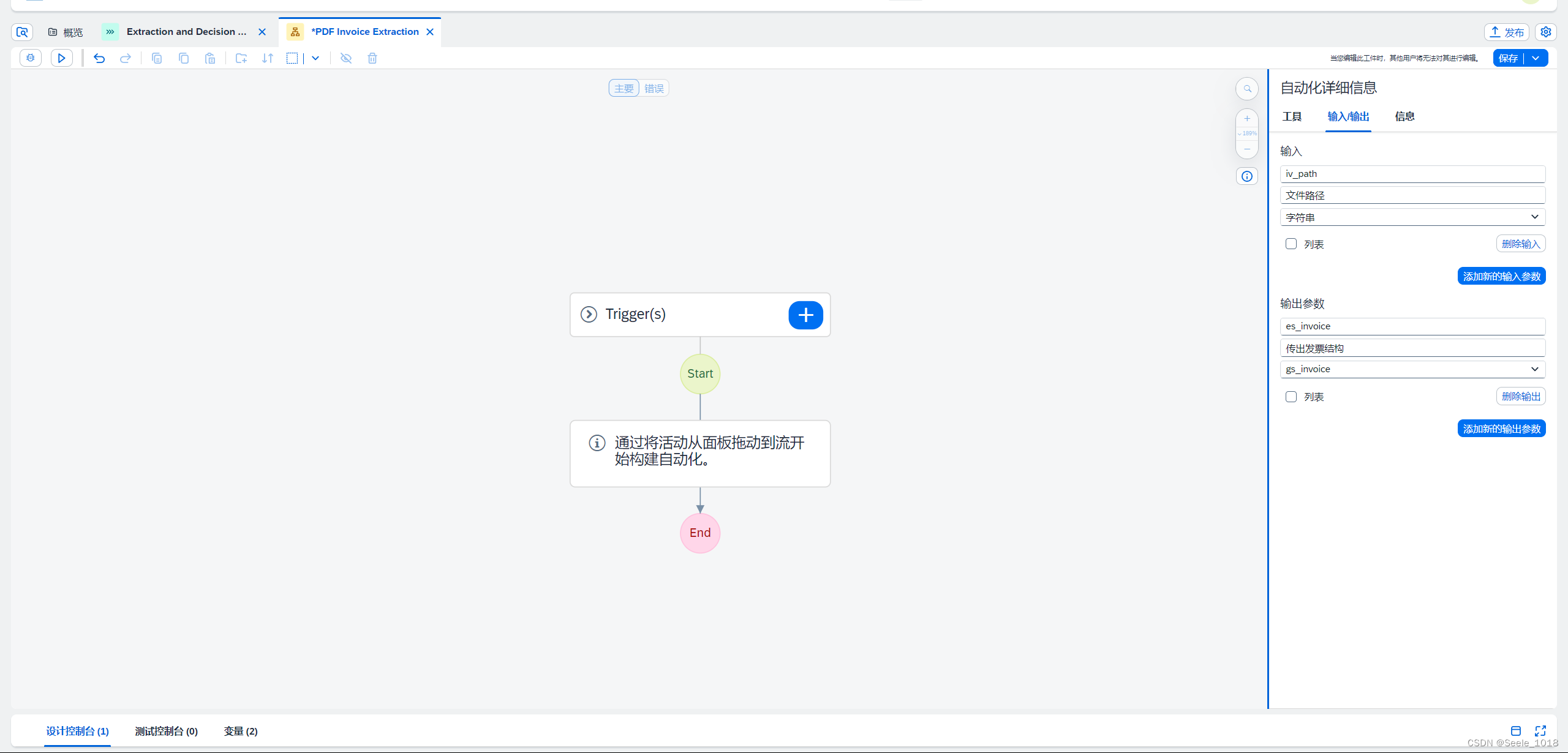Viewport: 1568px width, 753px height.
Task: Select the 错误 error flow toggle
Action: tap(654, 88)
